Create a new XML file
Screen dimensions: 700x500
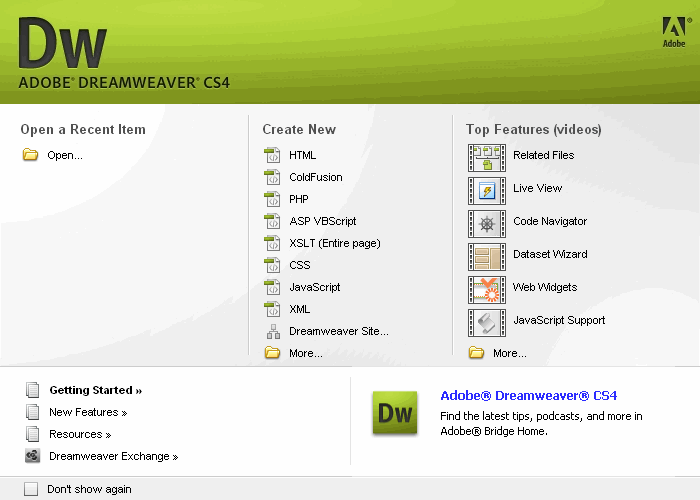coord(300,309)
